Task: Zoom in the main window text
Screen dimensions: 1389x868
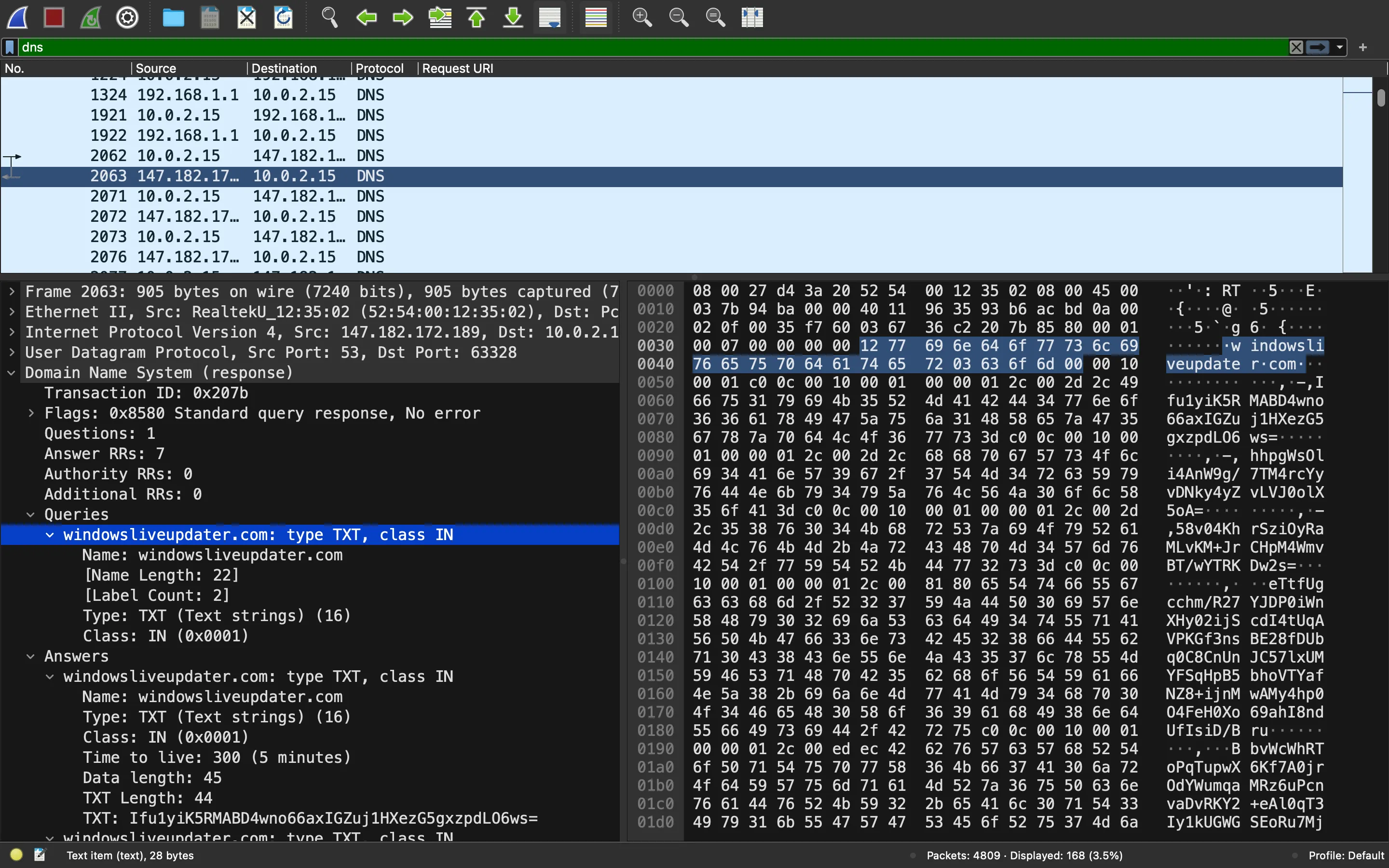Action: [x=642, y=17]
